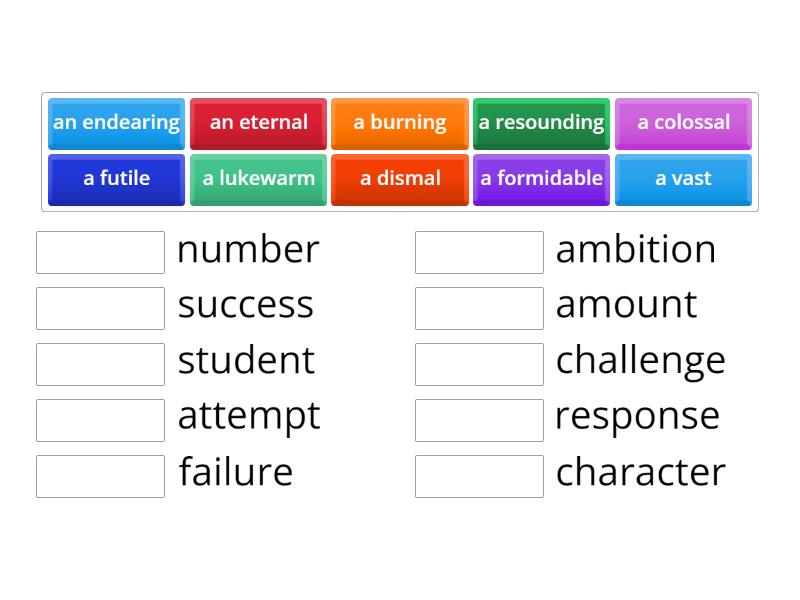Select the "an endearing" tile
Image resolution: width=800 pixels, height=600 pixels.
tap(116, 123)
